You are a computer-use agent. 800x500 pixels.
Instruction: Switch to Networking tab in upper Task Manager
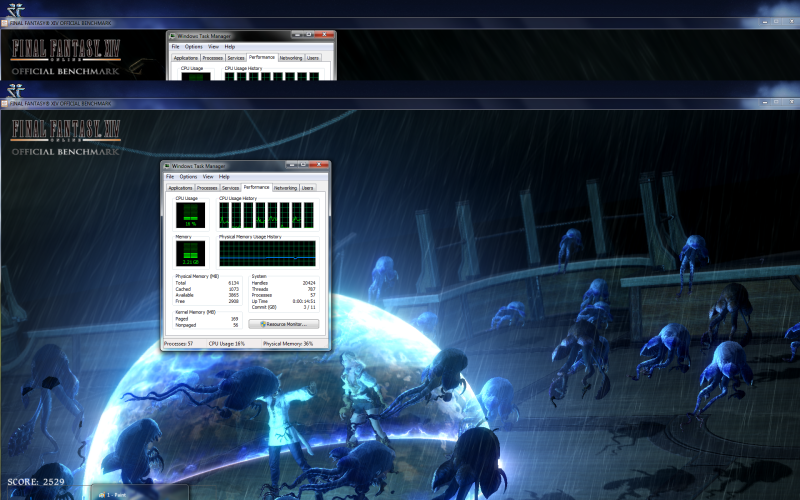291,58
